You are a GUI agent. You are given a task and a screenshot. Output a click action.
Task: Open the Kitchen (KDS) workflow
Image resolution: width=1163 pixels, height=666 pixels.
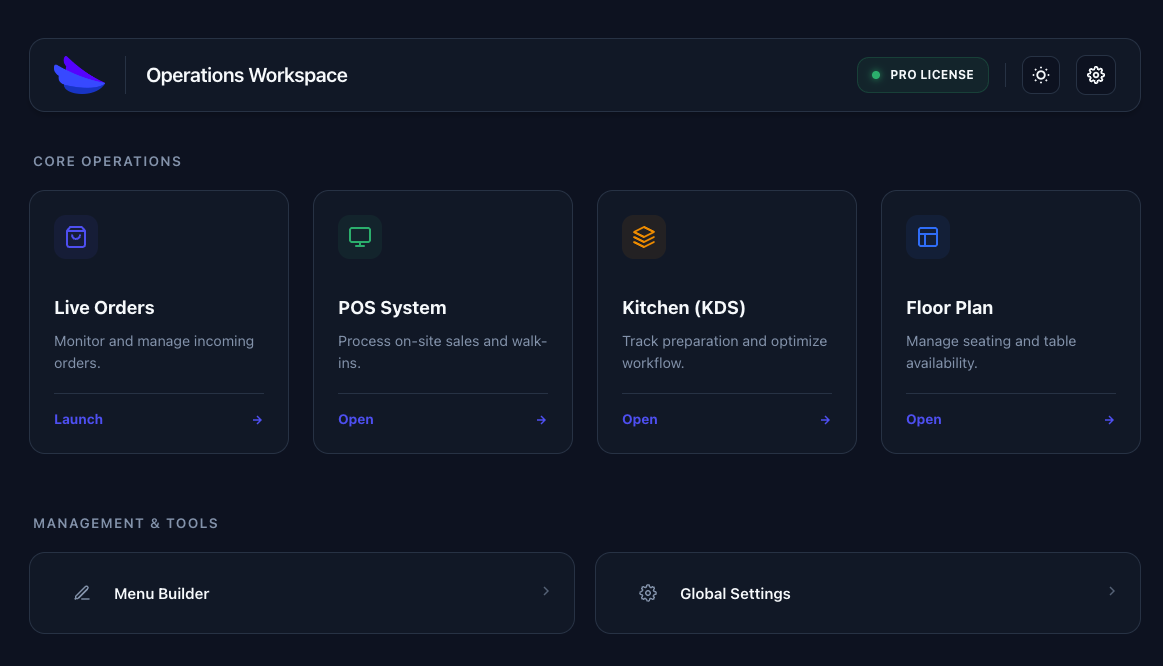[639, 419]
